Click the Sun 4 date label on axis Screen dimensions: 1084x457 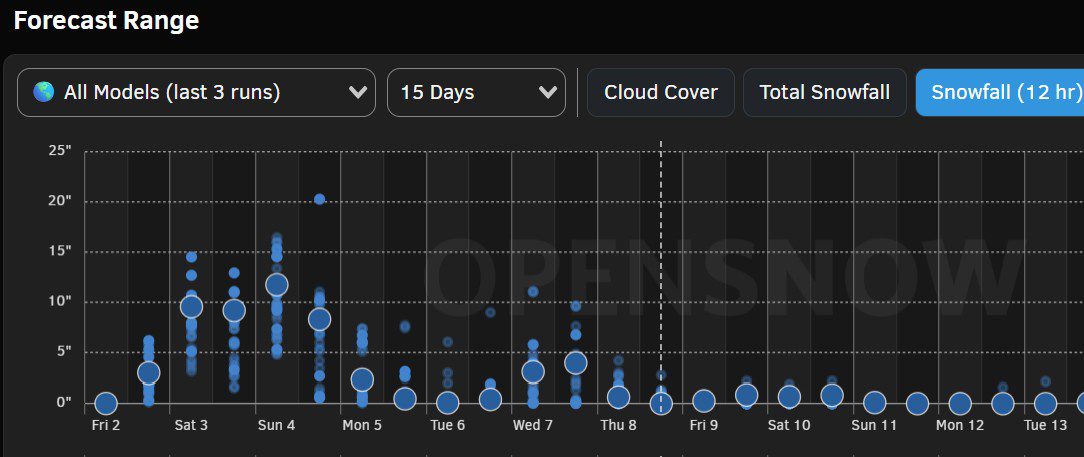pyautogui.click(x=276, y=425)
